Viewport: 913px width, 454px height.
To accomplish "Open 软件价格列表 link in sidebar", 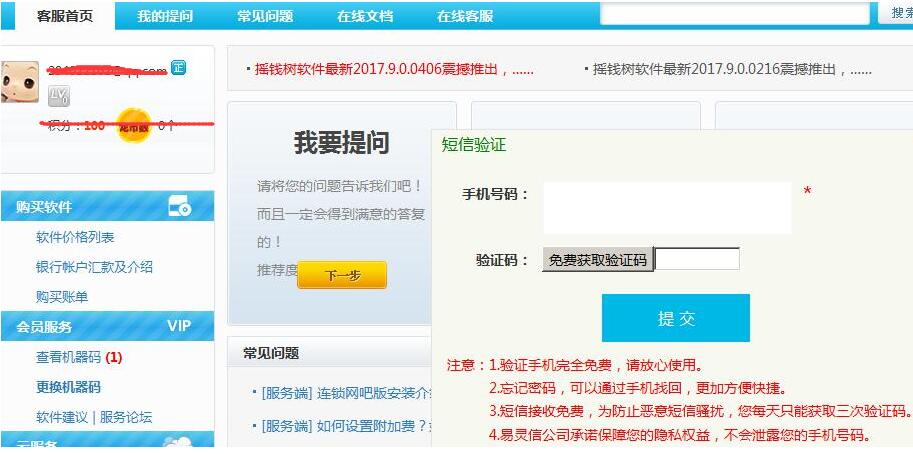I will [75, 237].
